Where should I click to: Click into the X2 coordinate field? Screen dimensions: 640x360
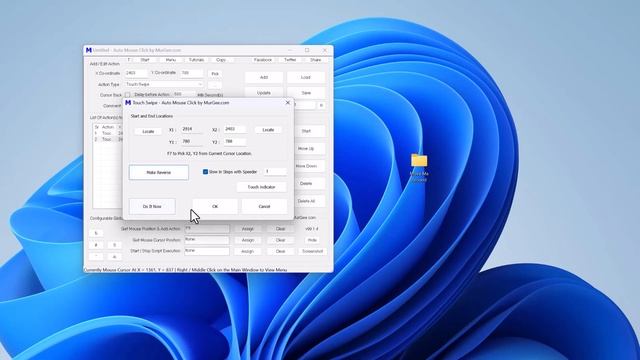[235, 129]
